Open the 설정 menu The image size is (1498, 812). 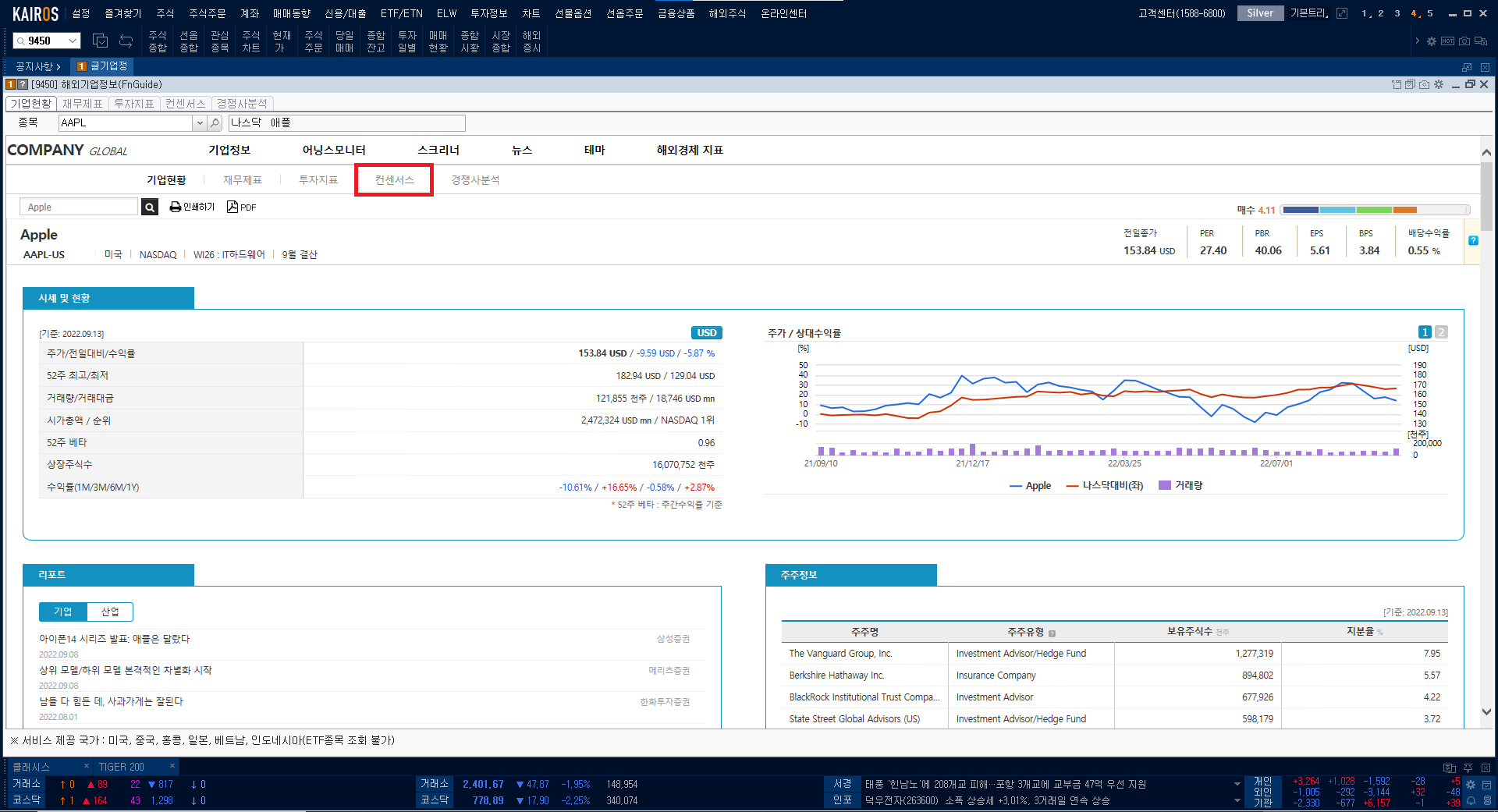81,13
